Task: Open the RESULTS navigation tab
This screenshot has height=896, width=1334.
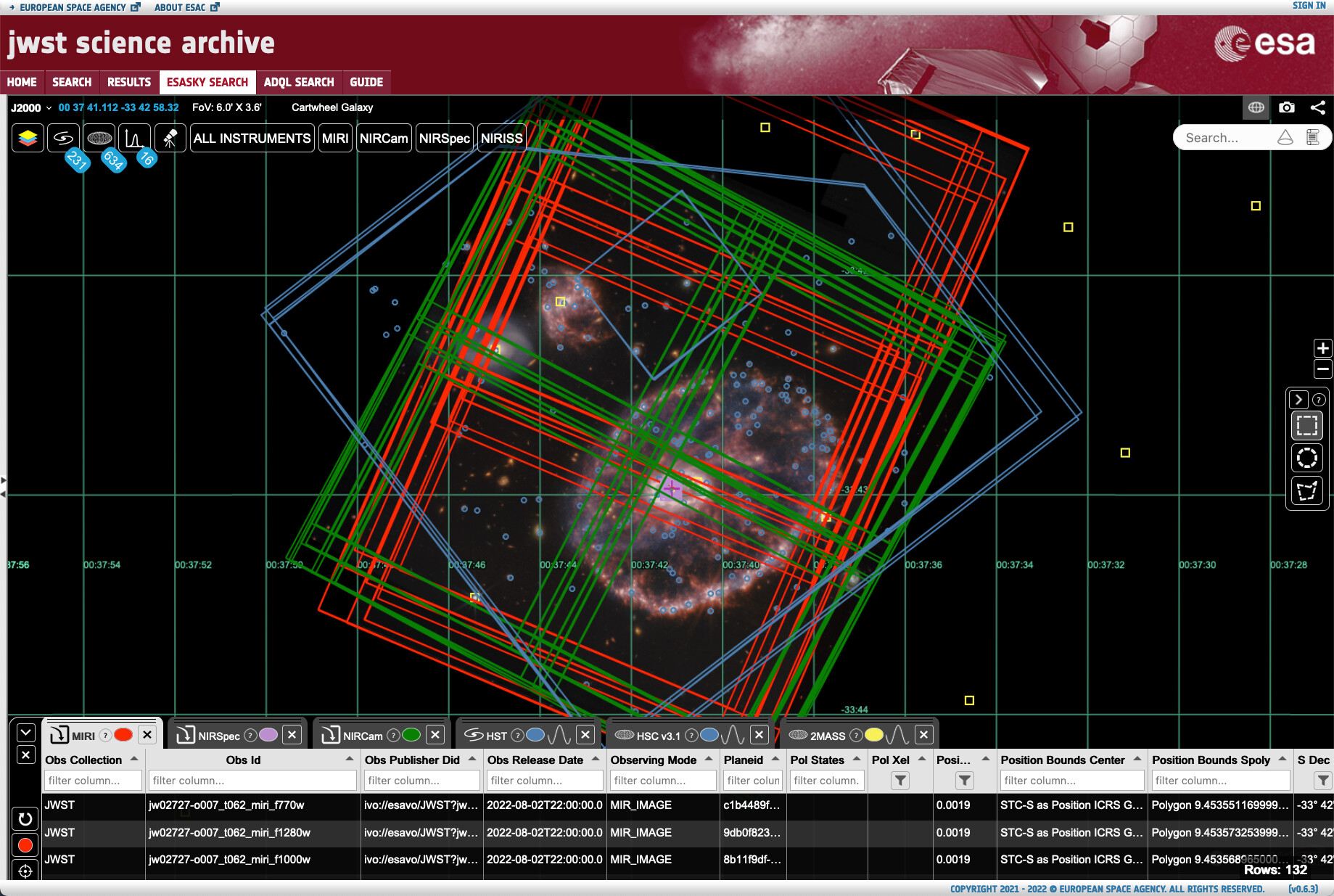Action: coord(129,82)
